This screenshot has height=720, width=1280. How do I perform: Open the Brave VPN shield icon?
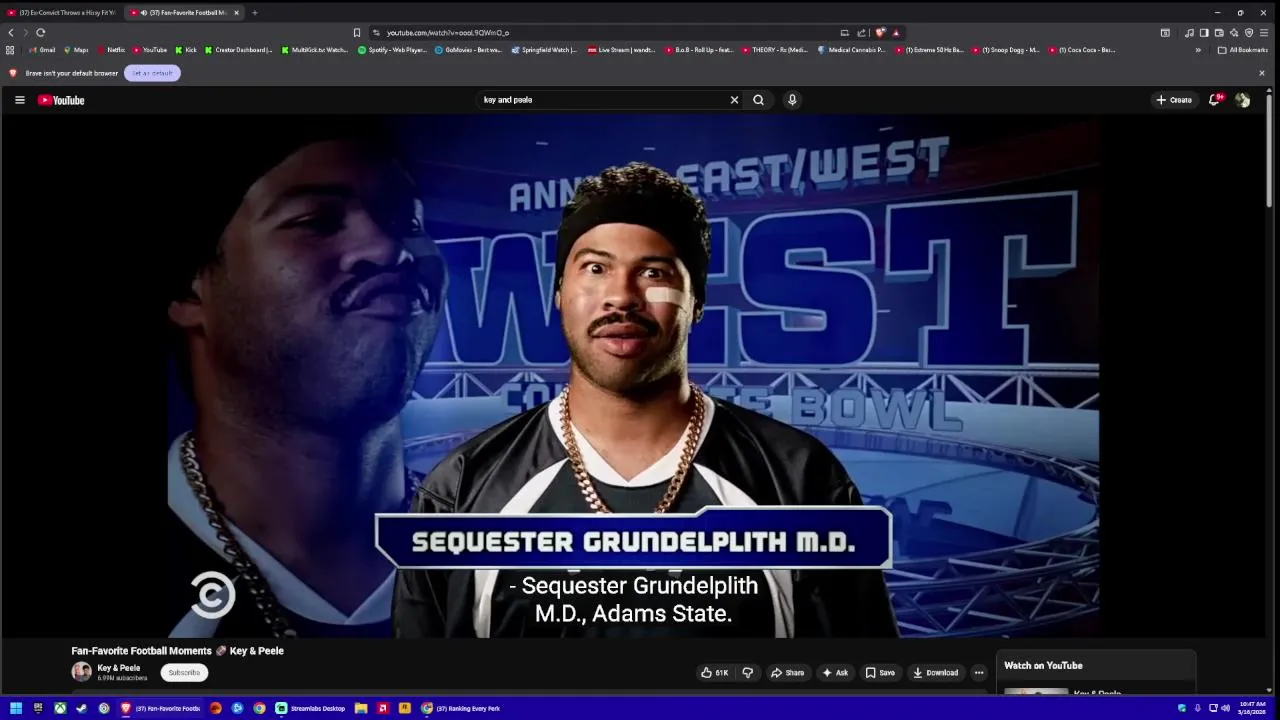click(1249, 33)
